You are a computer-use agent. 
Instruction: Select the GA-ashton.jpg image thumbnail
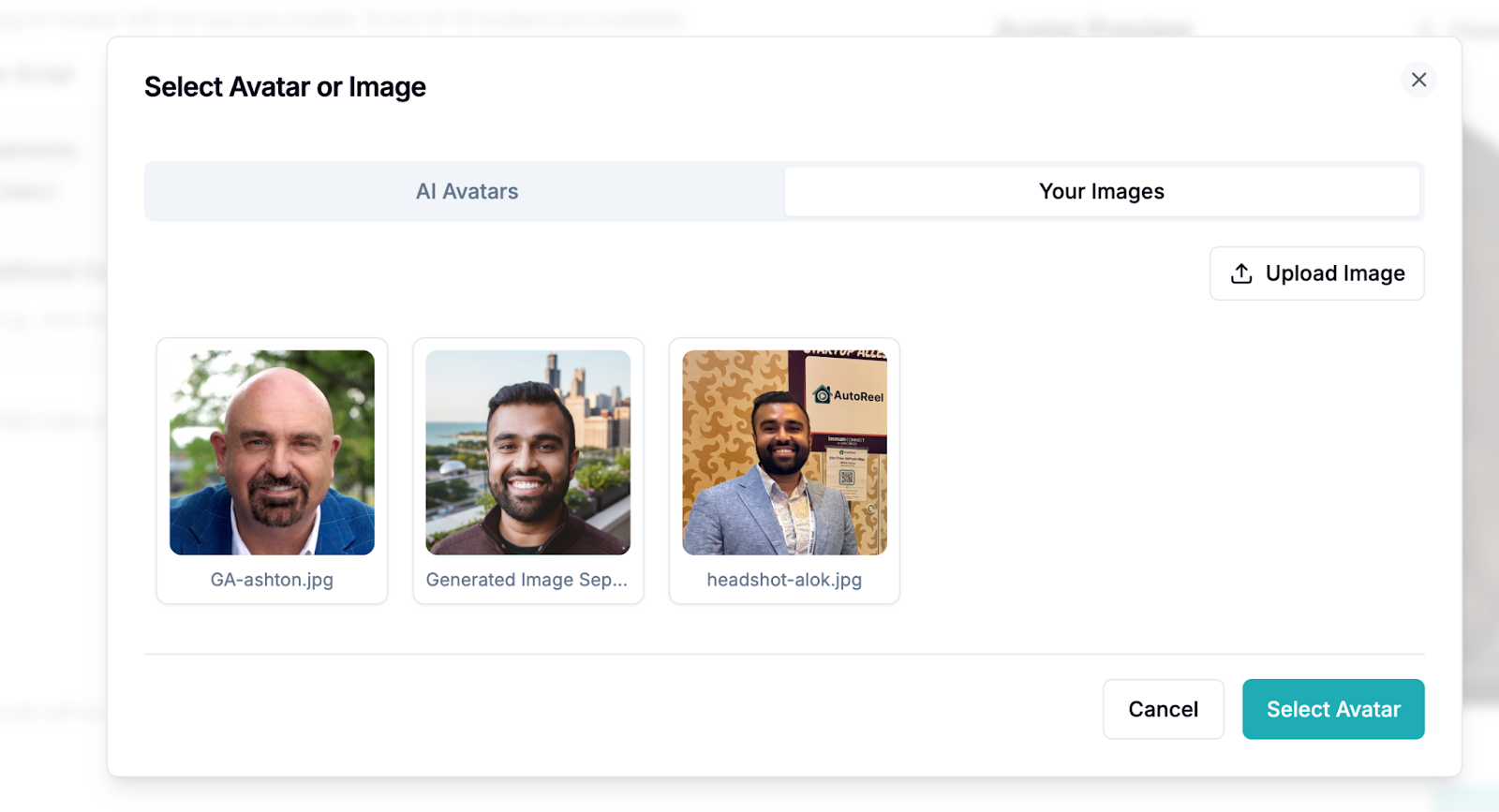[x=272, y=452]
